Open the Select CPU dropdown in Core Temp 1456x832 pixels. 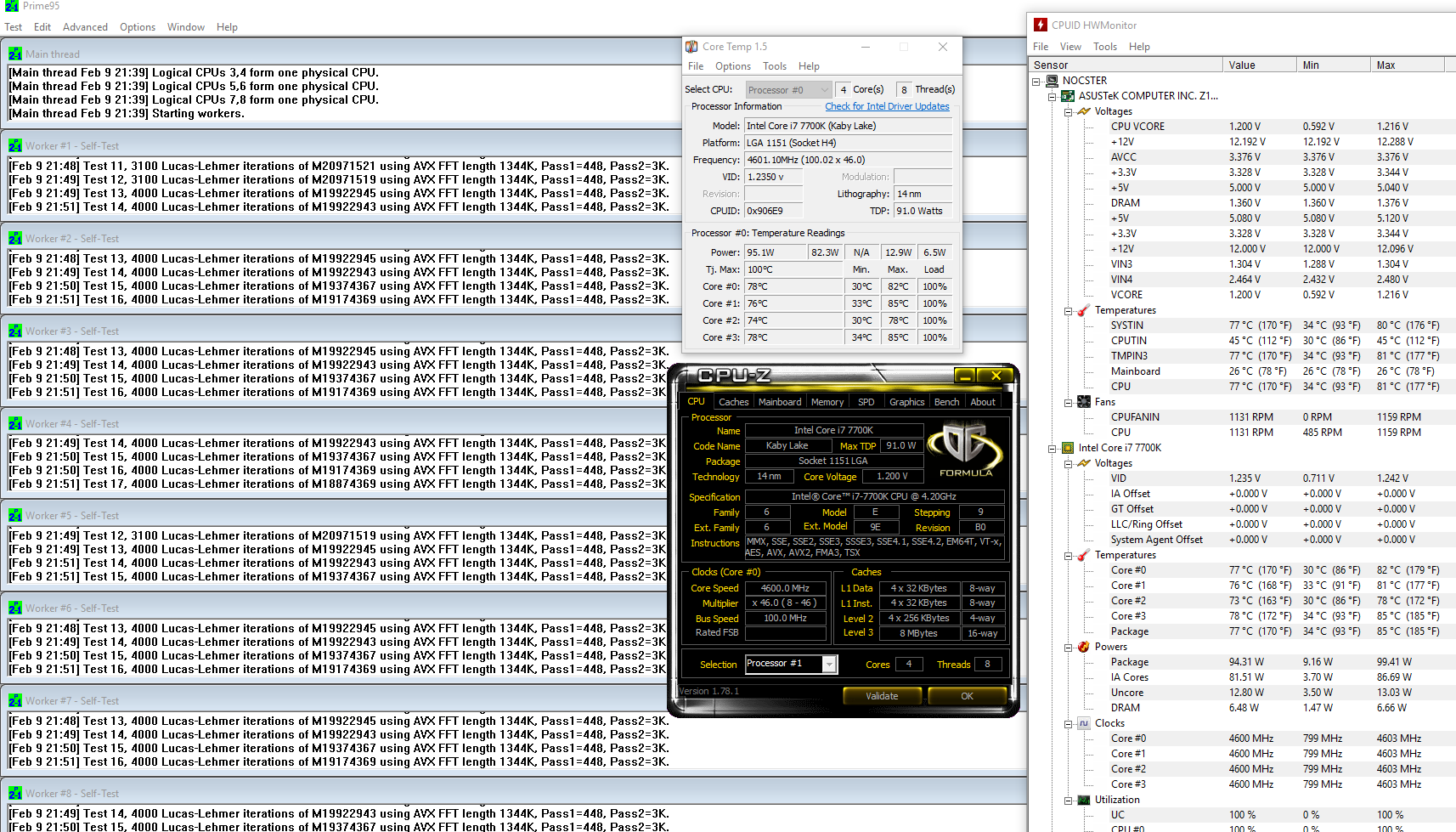click(x=788, y=89)
